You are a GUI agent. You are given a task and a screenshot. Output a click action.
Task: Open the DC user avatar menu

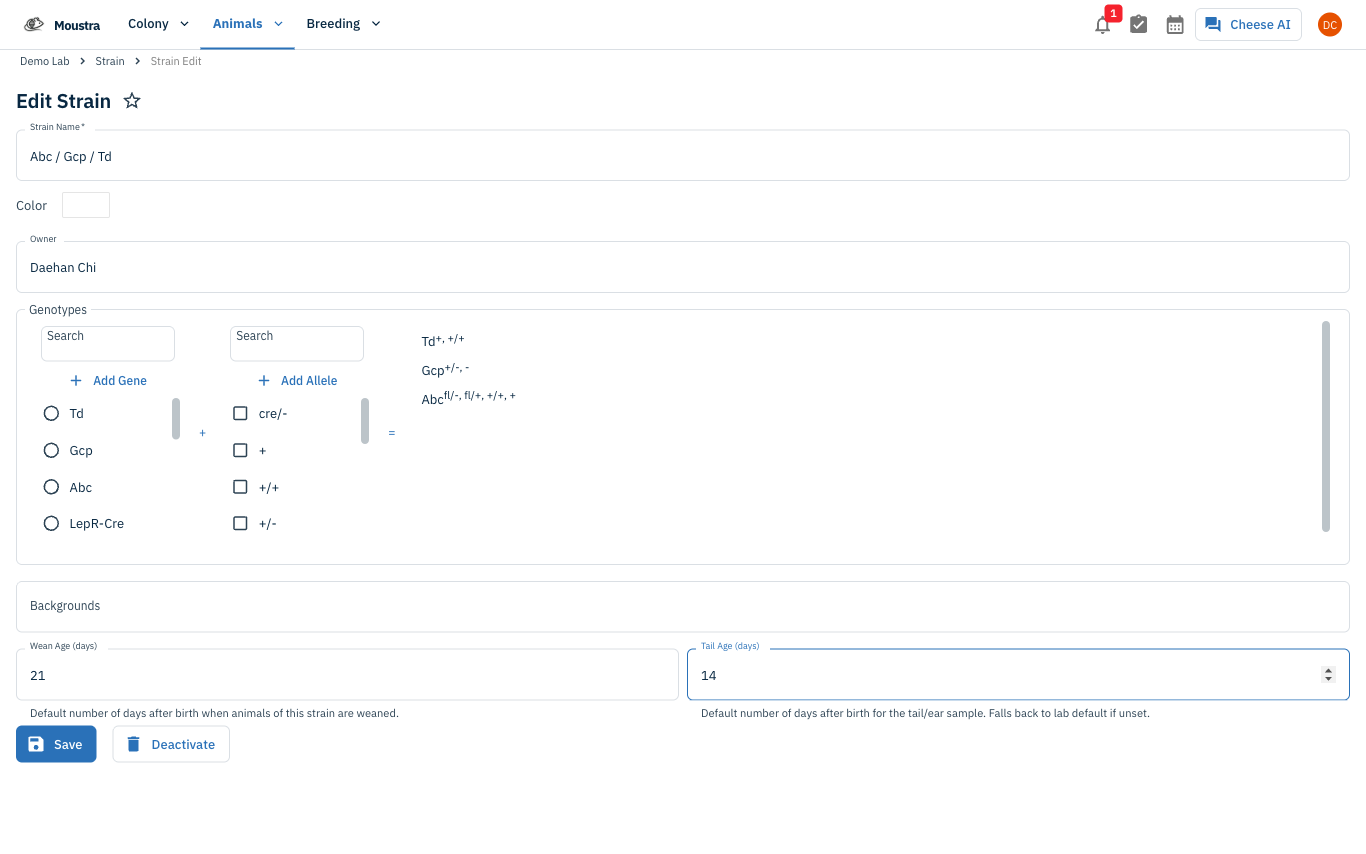[x=1330, y=25]
